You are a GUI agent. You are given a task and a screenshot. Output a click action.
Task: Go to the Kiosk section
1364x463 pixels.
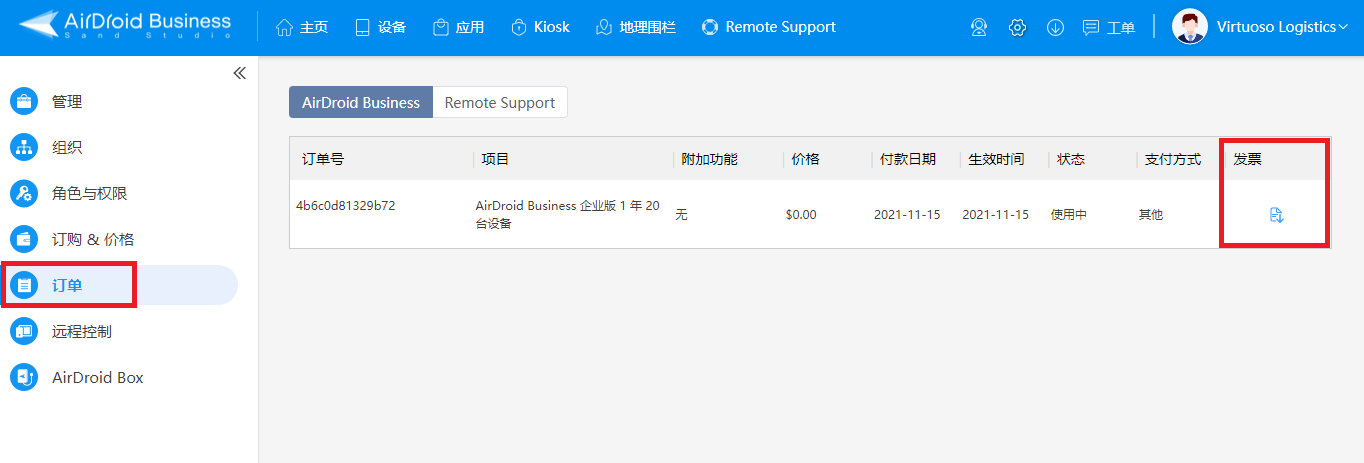coord(540,27)
